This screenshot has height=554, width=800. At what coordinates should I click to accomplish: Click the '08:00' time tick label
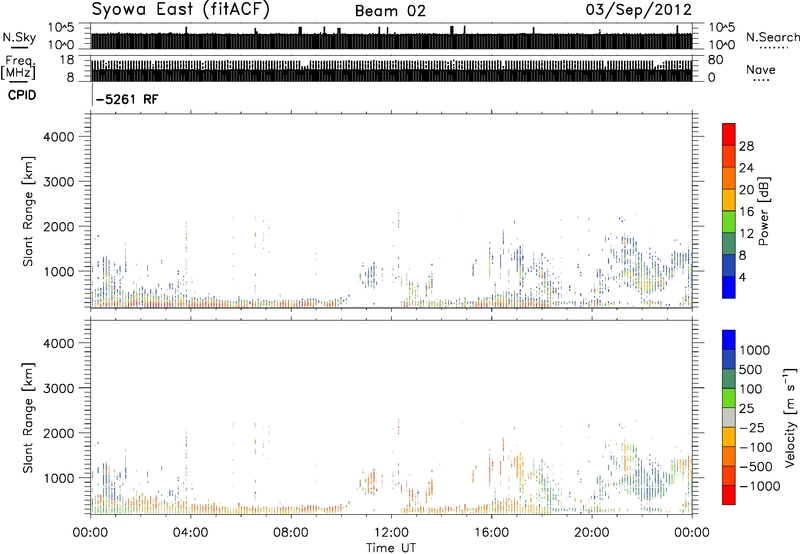click(291, 533)
